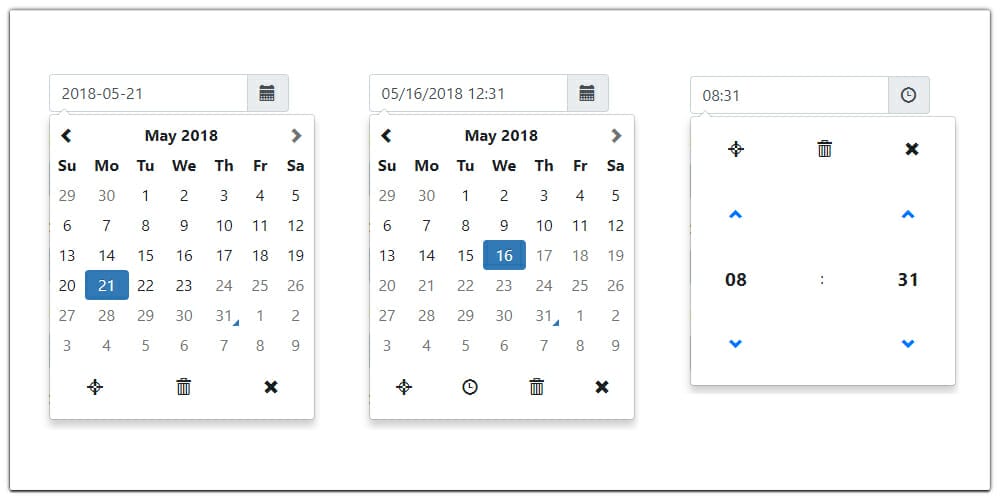Click the 08 hour value in time picker

tap(735, 279)
